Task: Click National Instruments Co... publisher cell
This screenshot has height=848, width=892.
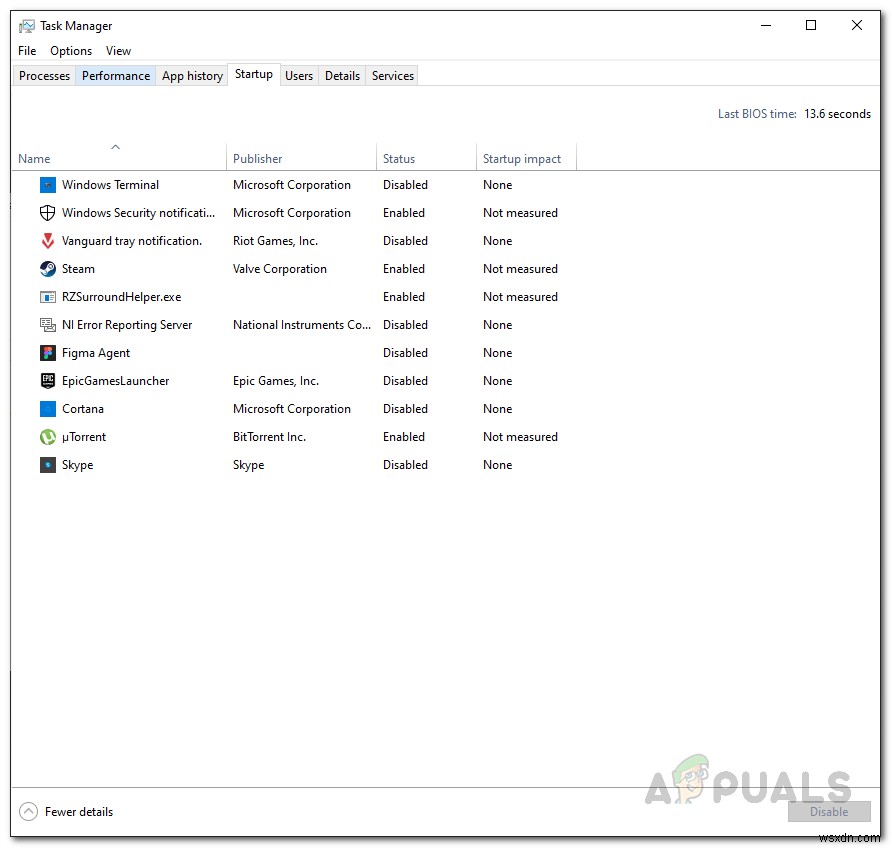Action: coord(302,325)
